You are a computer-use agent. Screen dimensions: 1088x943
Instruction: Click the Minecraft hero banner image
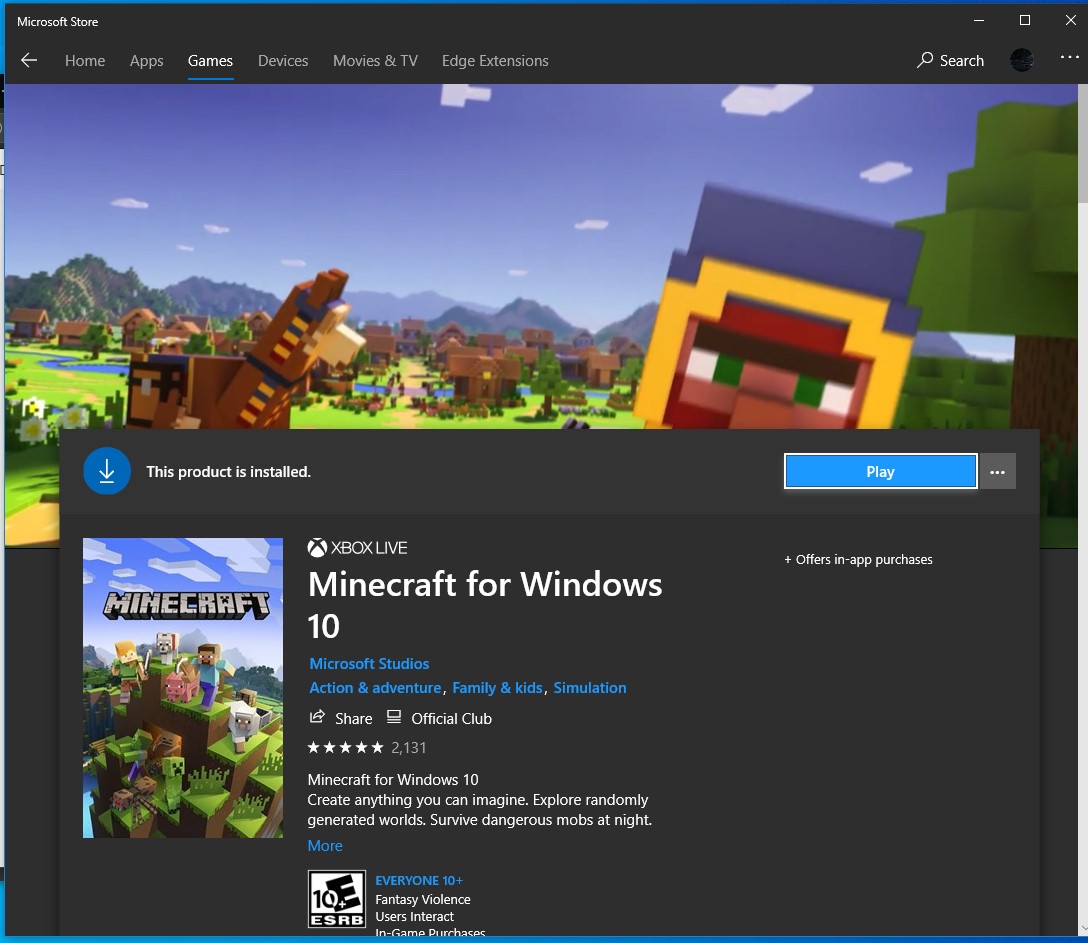[541, 257]
